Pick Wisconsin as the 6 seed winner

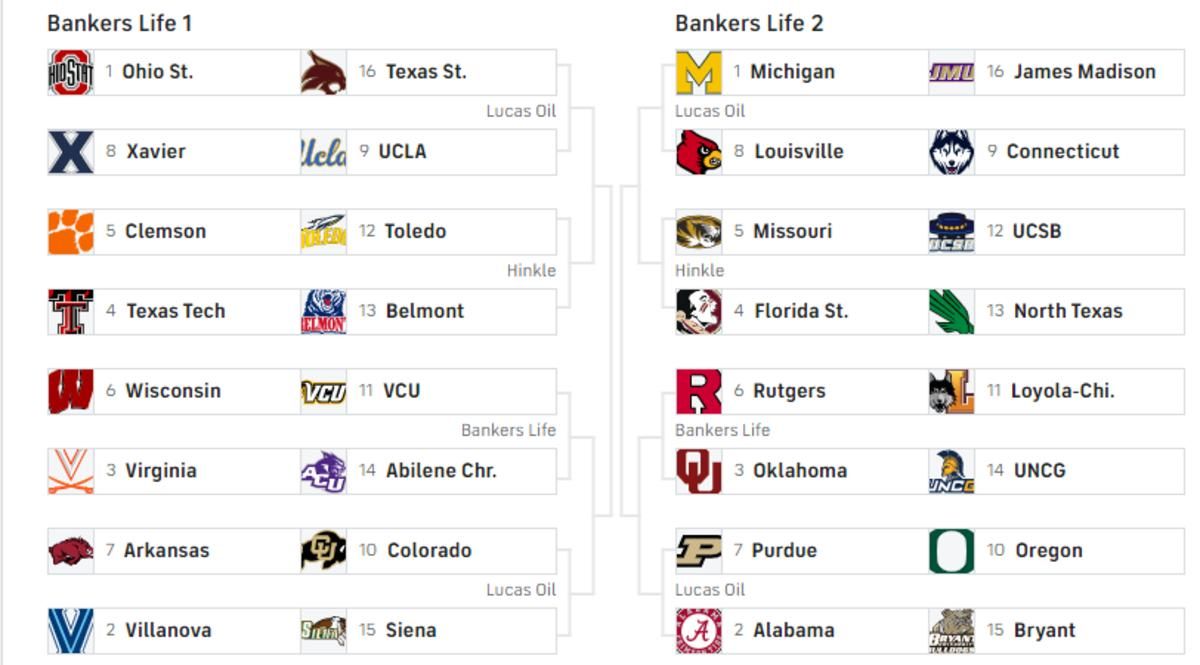[175, 391]
